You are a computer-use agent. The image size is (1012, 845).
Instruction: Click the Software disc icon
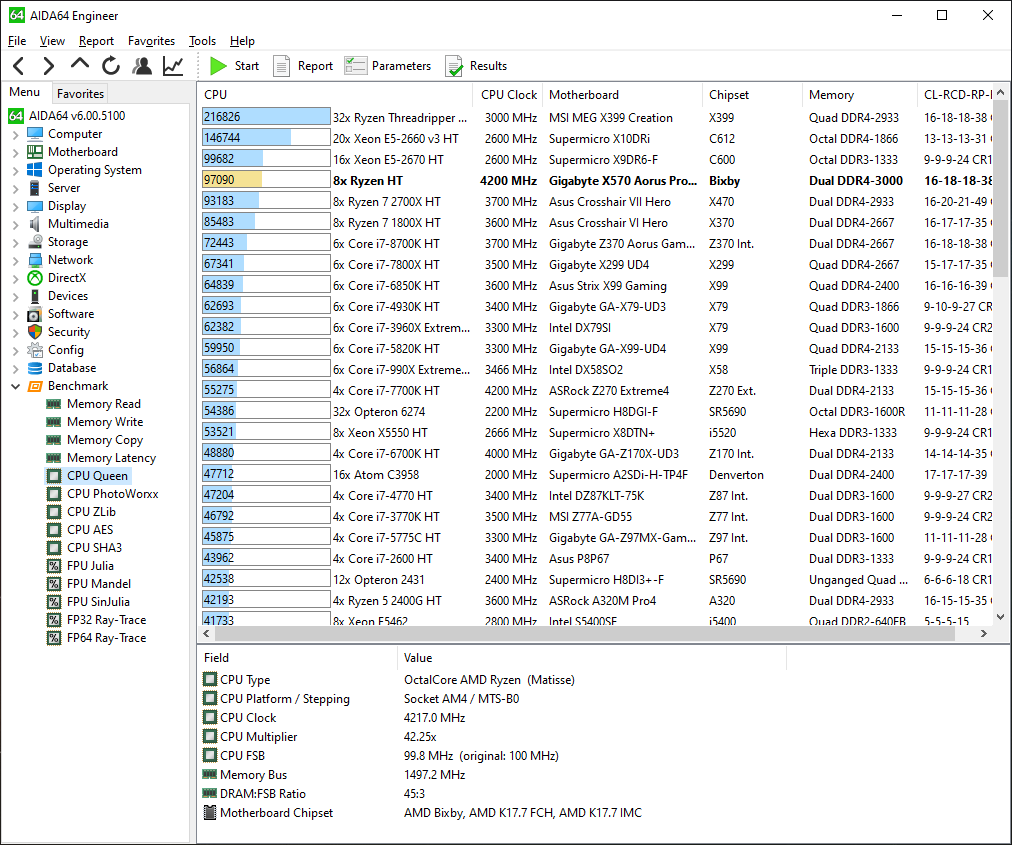35,314
